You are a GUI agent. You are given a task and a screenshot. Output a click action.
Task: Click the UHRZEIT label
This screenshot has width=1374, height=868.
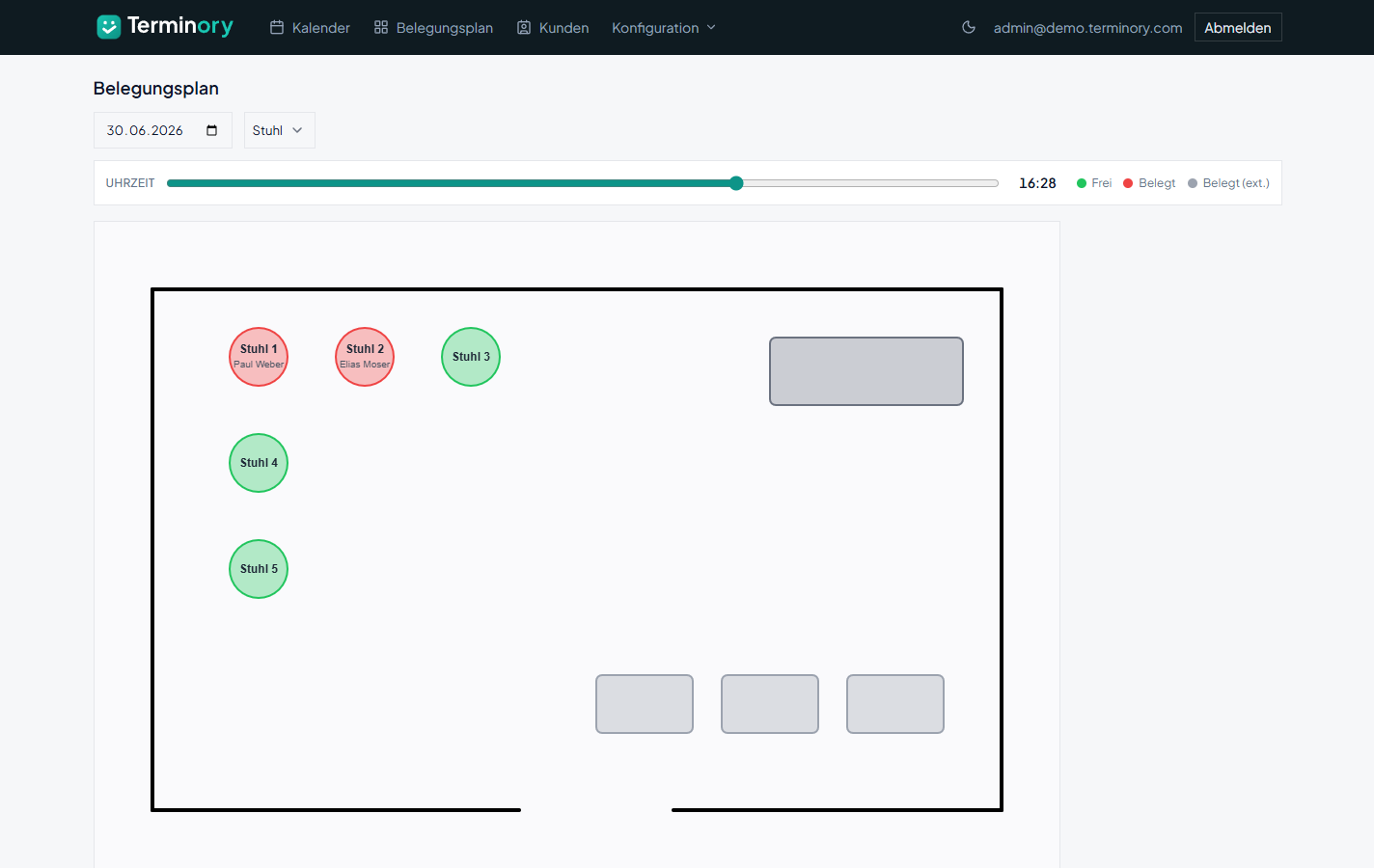130,183
